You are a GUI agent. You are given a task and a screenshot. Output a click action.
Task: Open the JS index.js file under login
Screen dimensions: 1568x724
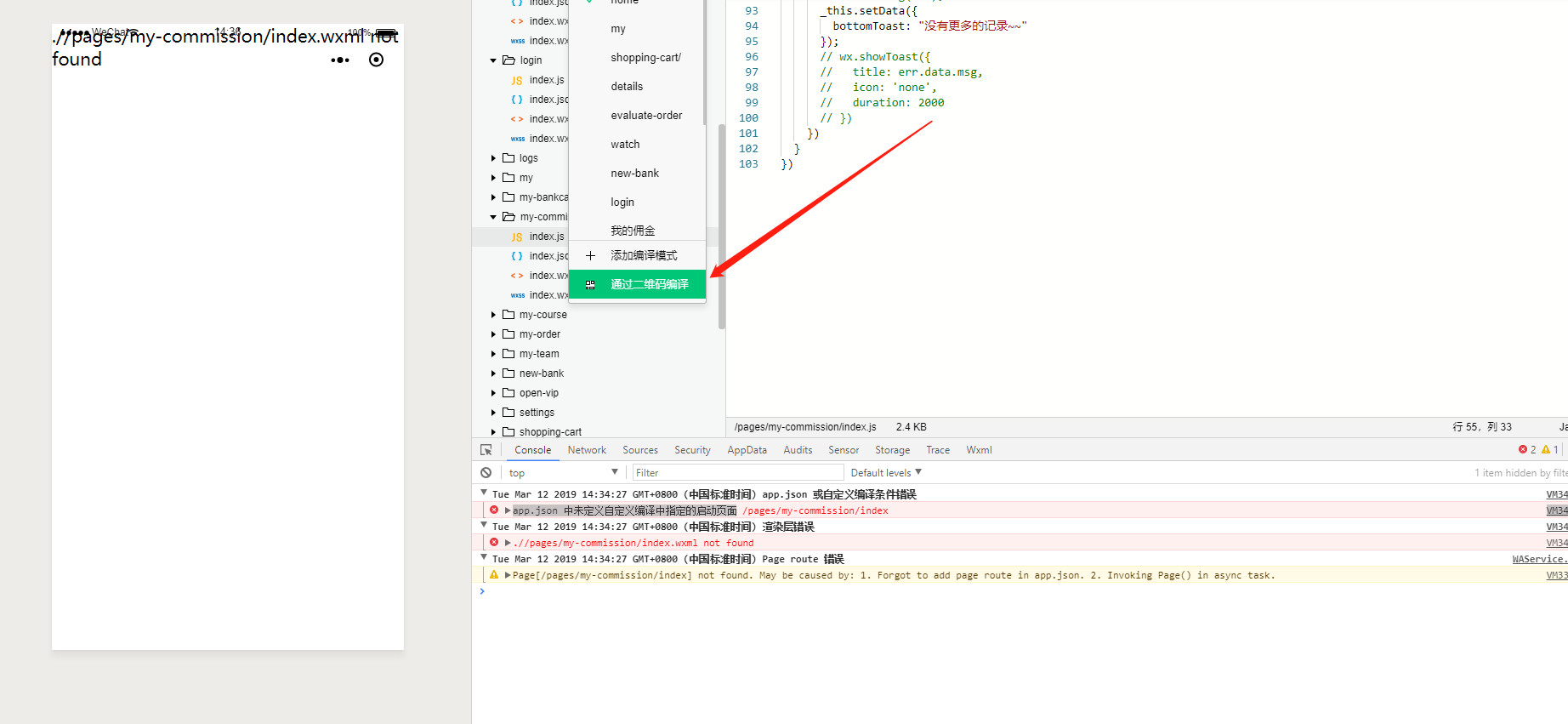coord(546,80)
